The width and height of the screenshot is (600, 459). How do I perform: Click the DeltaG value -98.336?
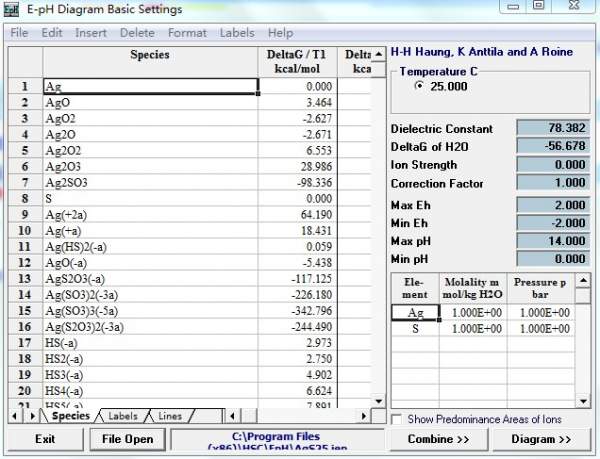[298, 182]
